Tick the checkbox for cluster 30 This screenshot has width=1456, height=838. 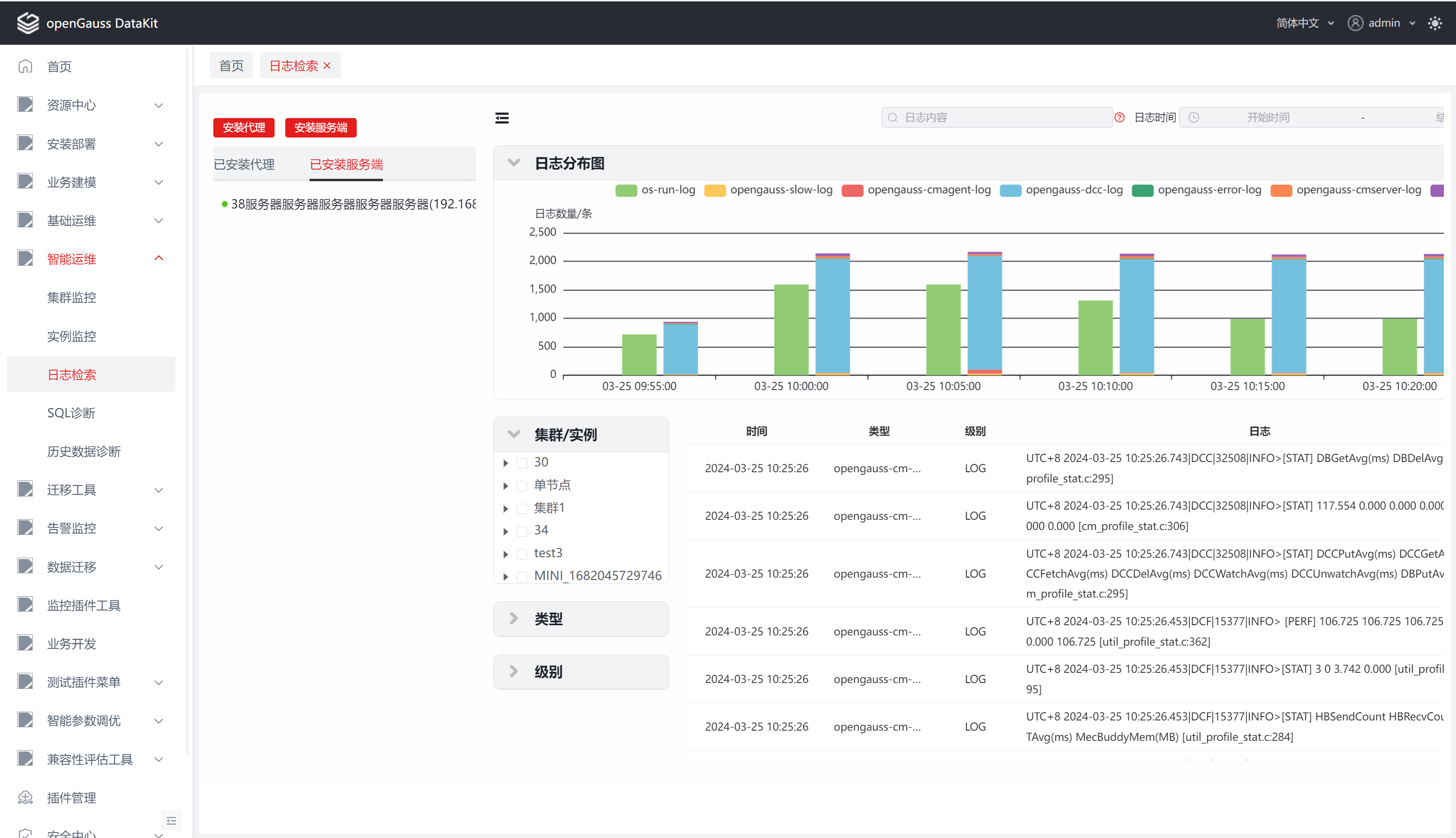(521, 463)
